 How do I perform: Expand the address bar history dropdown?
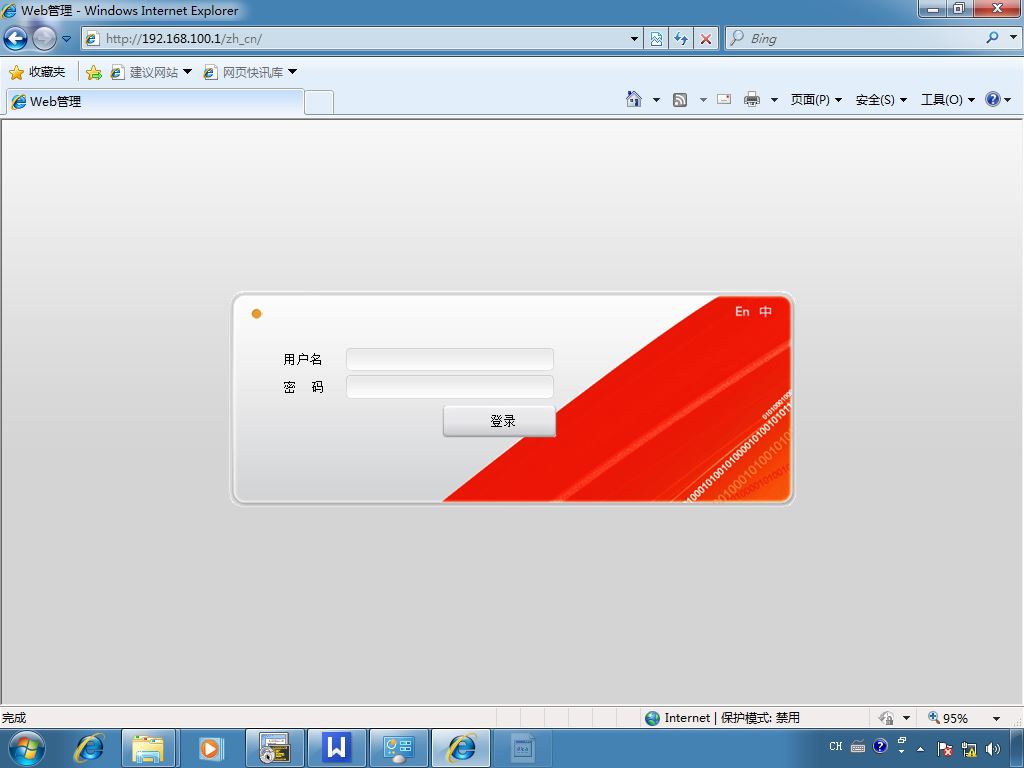pyautogui.click(x=634, y=39)
